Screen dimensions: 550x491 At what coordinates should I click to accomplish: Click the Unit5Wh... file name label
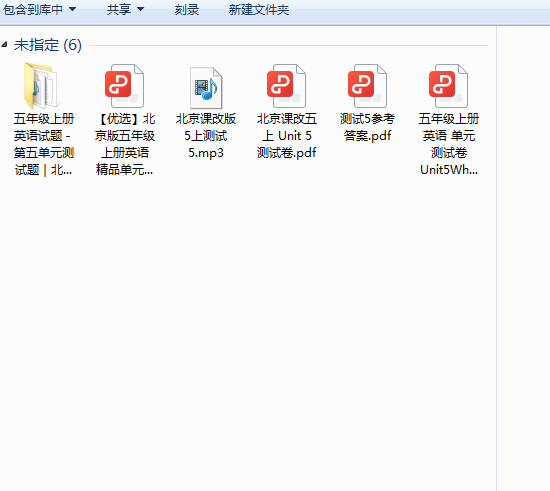click(449, 170)
